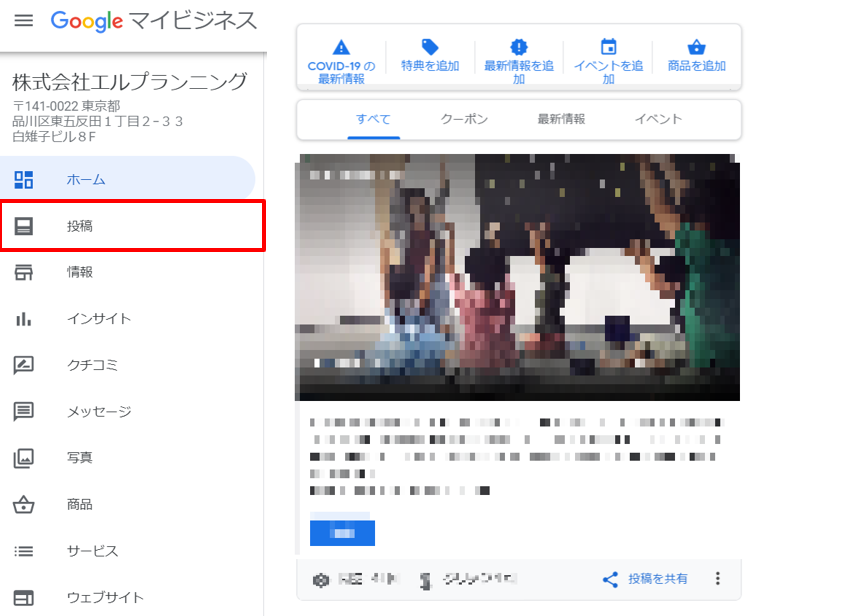Click the clicks icon under the post

tap(426, 581)
